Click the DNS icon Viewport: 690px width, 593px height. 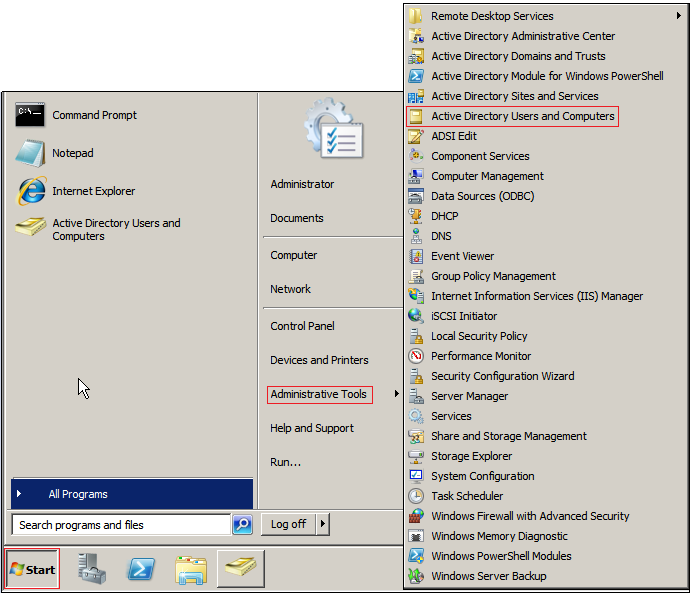point(416,236)
